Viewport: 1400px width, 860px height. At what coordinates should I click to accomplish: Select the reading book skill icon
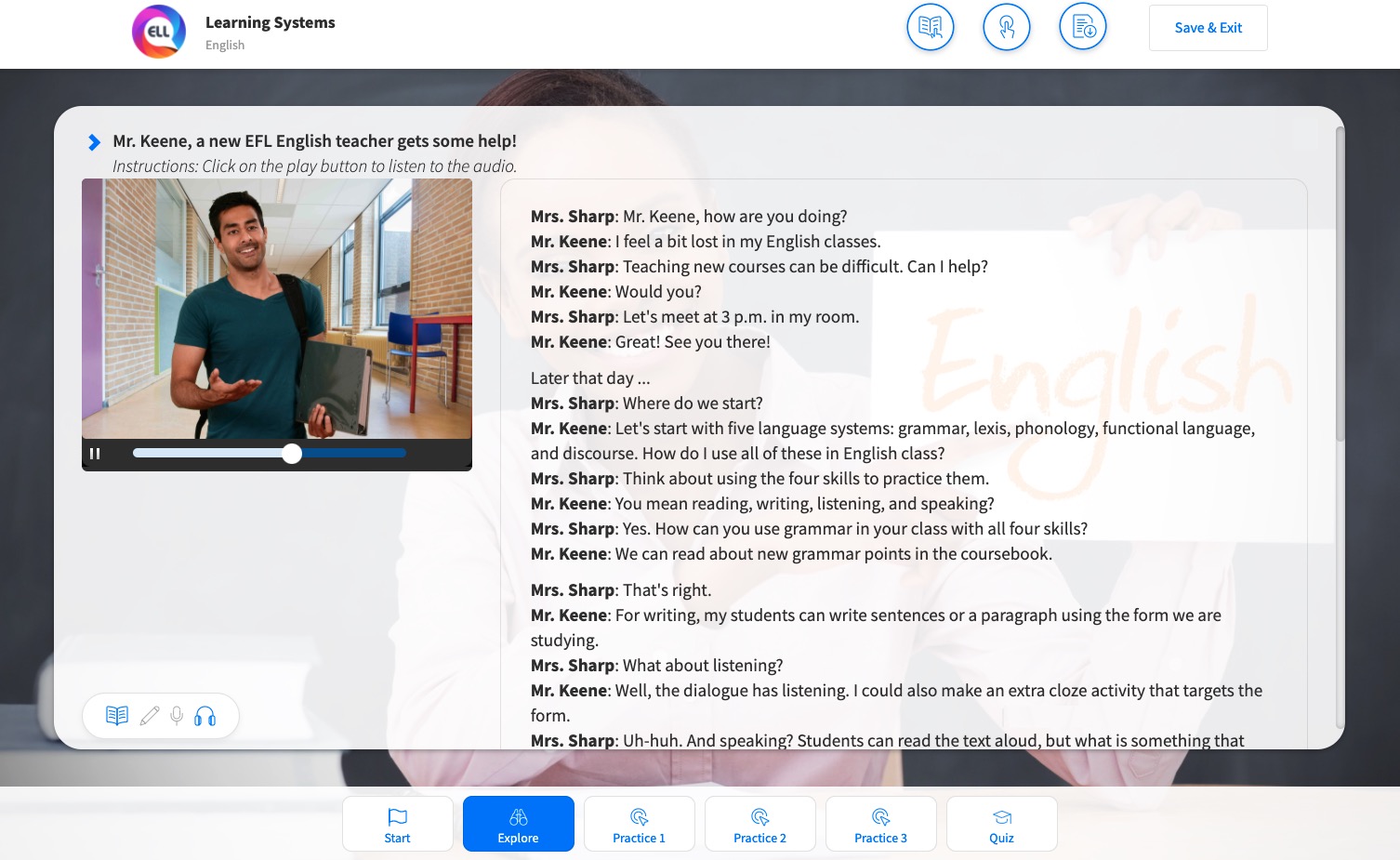click(117, 716)
